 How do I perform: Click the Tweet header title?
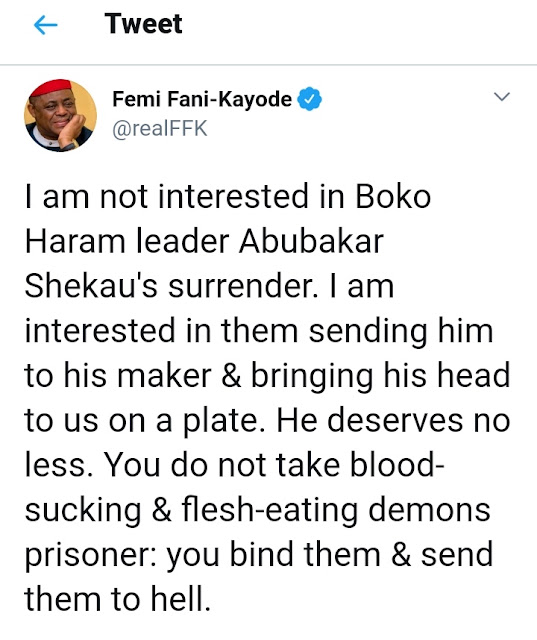click(143, 24)
